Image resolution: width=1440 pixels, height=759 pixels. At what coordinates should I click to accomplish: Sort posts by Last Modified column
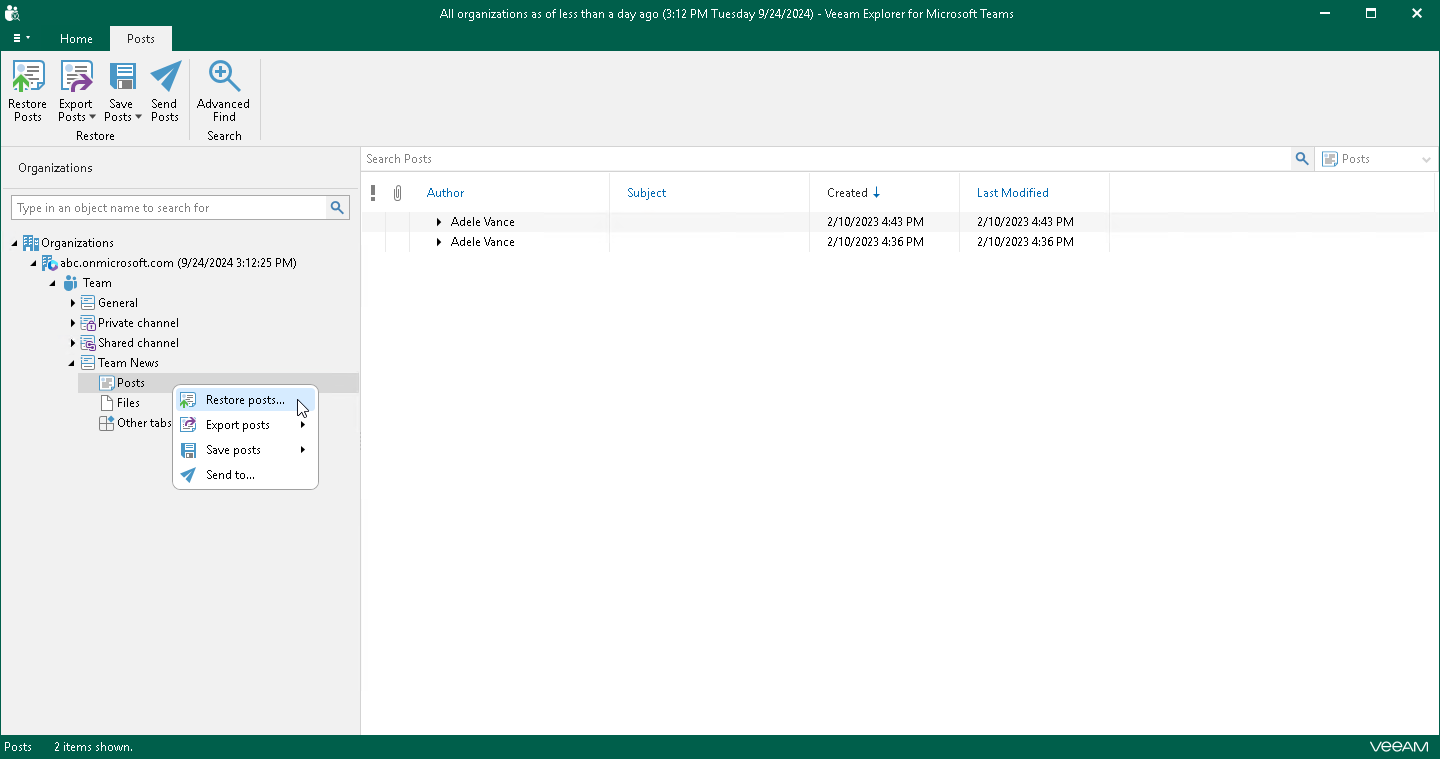point(1012,193)
